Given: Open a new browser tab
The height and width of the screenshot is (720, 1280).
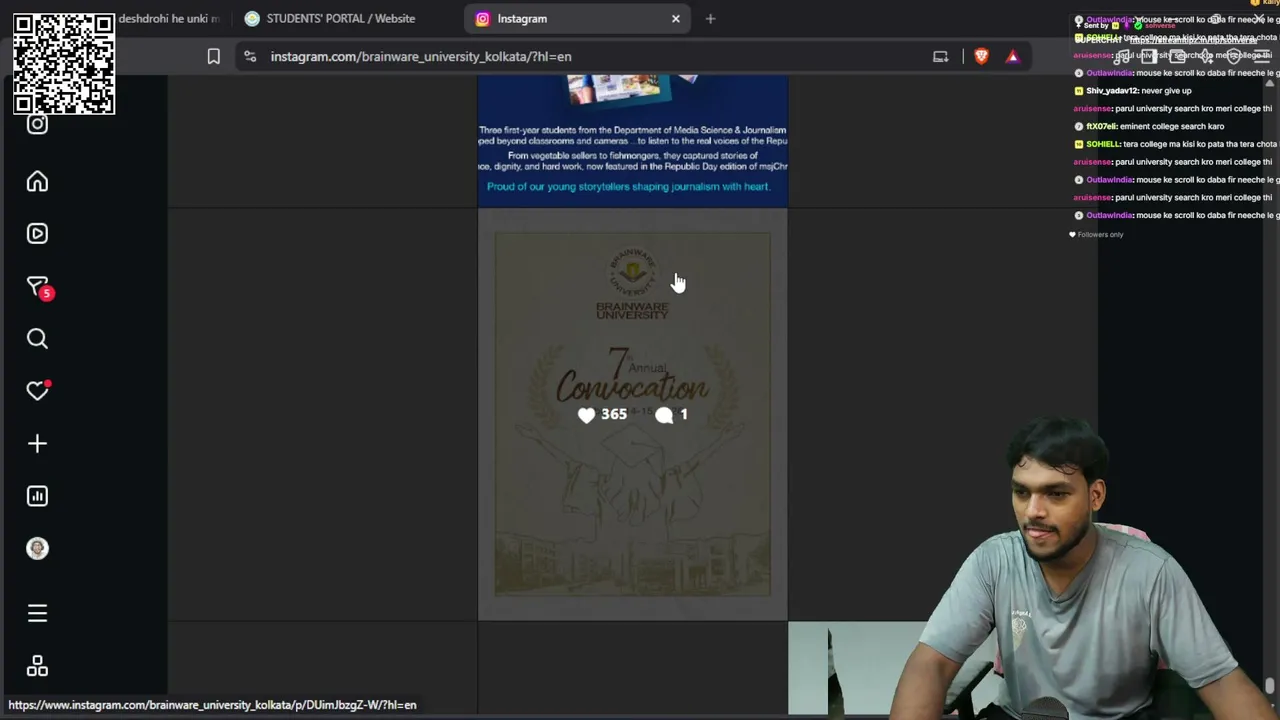Looking at the screenshot, I should coord(710,18).
